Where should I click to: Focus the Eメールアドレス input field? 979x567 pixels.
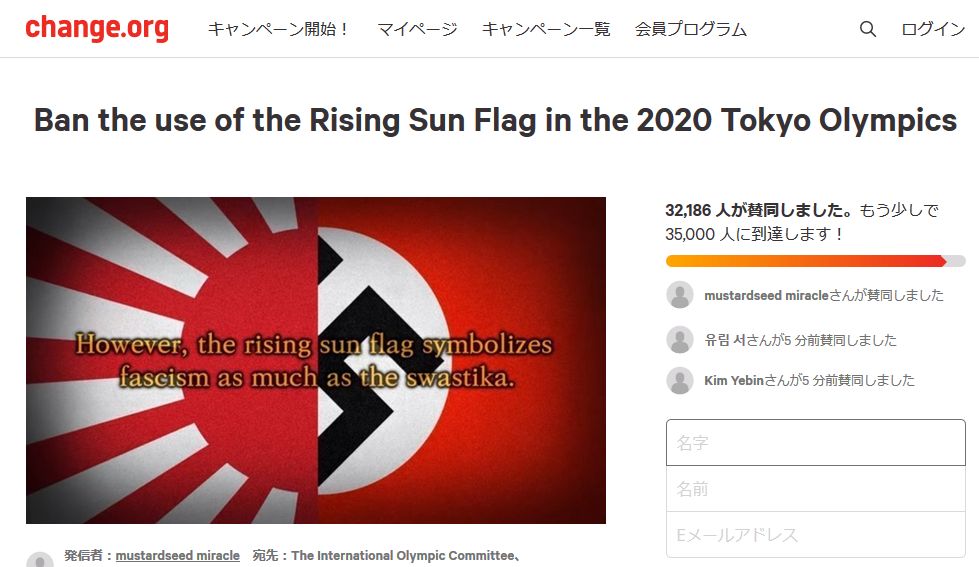815,535
